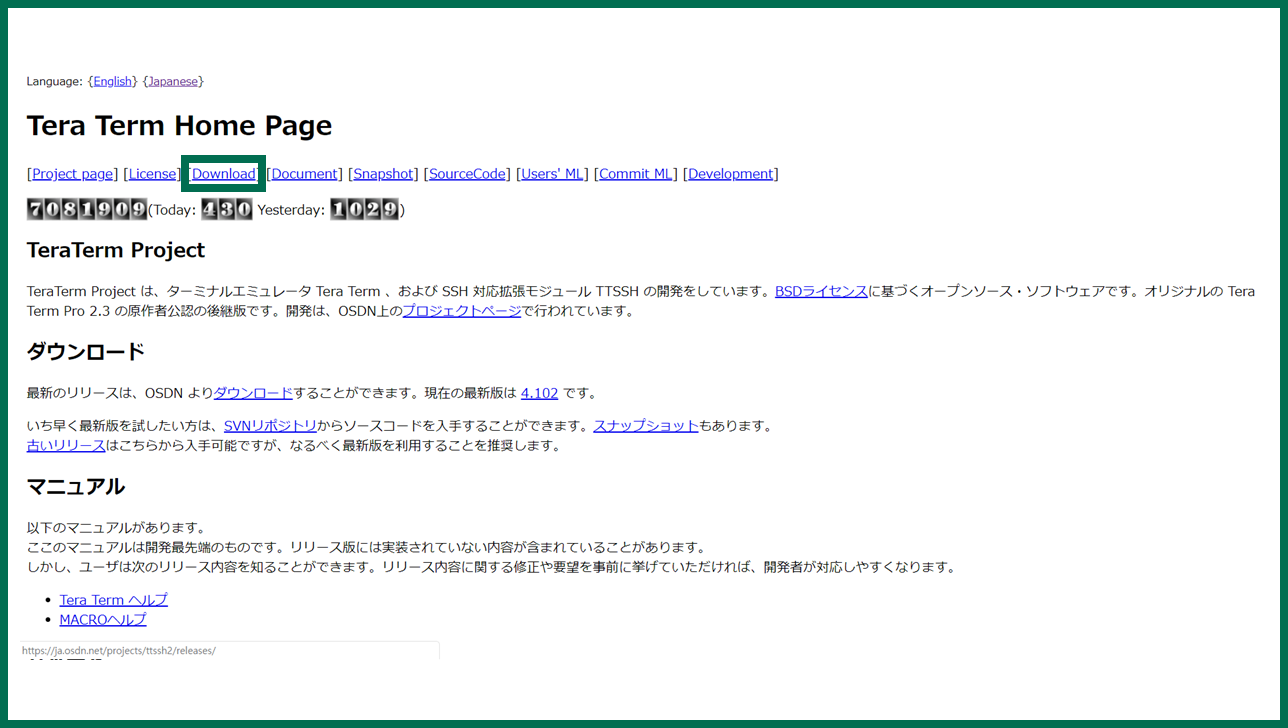This screenshot has width=1288, height=728.
Task: Open the Snapshot navigation link
Action: point(383,174)
